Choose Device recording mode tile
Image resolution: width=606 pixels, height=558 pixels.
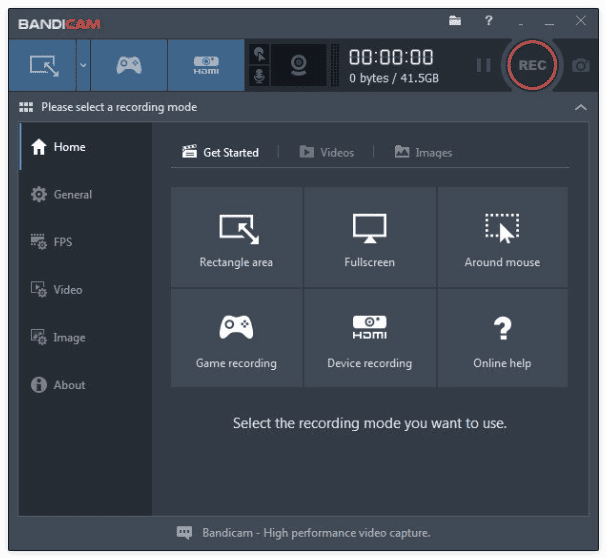coord(369,338)
